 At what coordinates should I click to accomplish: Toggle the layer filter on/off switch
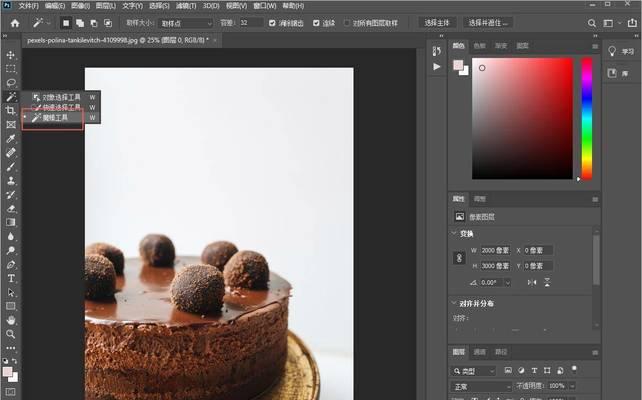tap(574, 369)
